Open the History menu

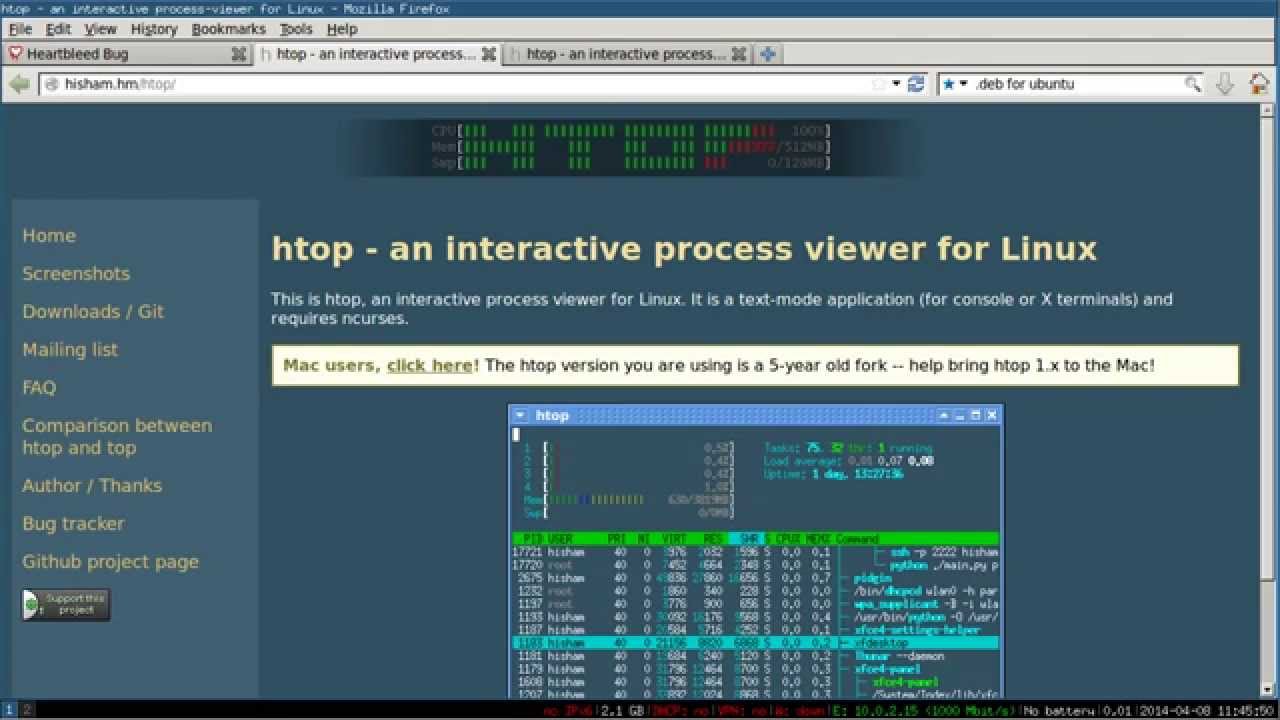(x=154, y=29)
